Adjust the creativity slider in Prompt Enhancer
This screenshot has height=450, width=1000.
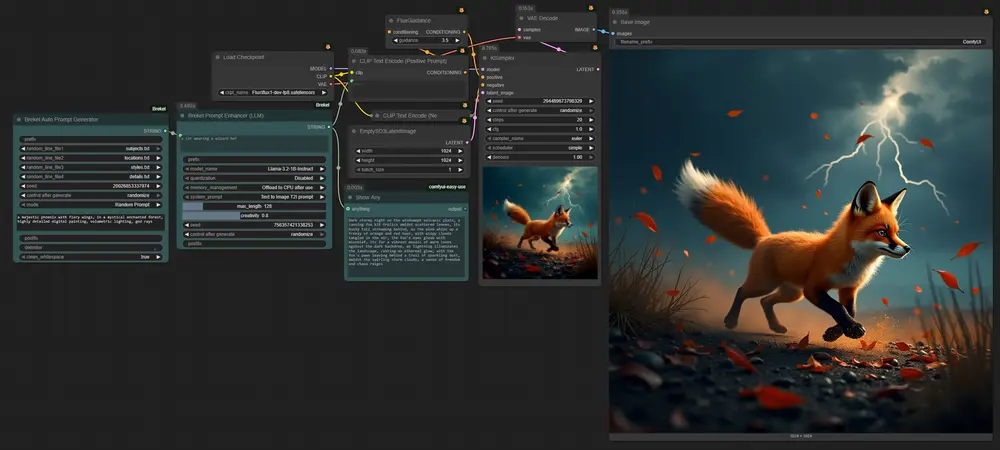tap(256, 215)
